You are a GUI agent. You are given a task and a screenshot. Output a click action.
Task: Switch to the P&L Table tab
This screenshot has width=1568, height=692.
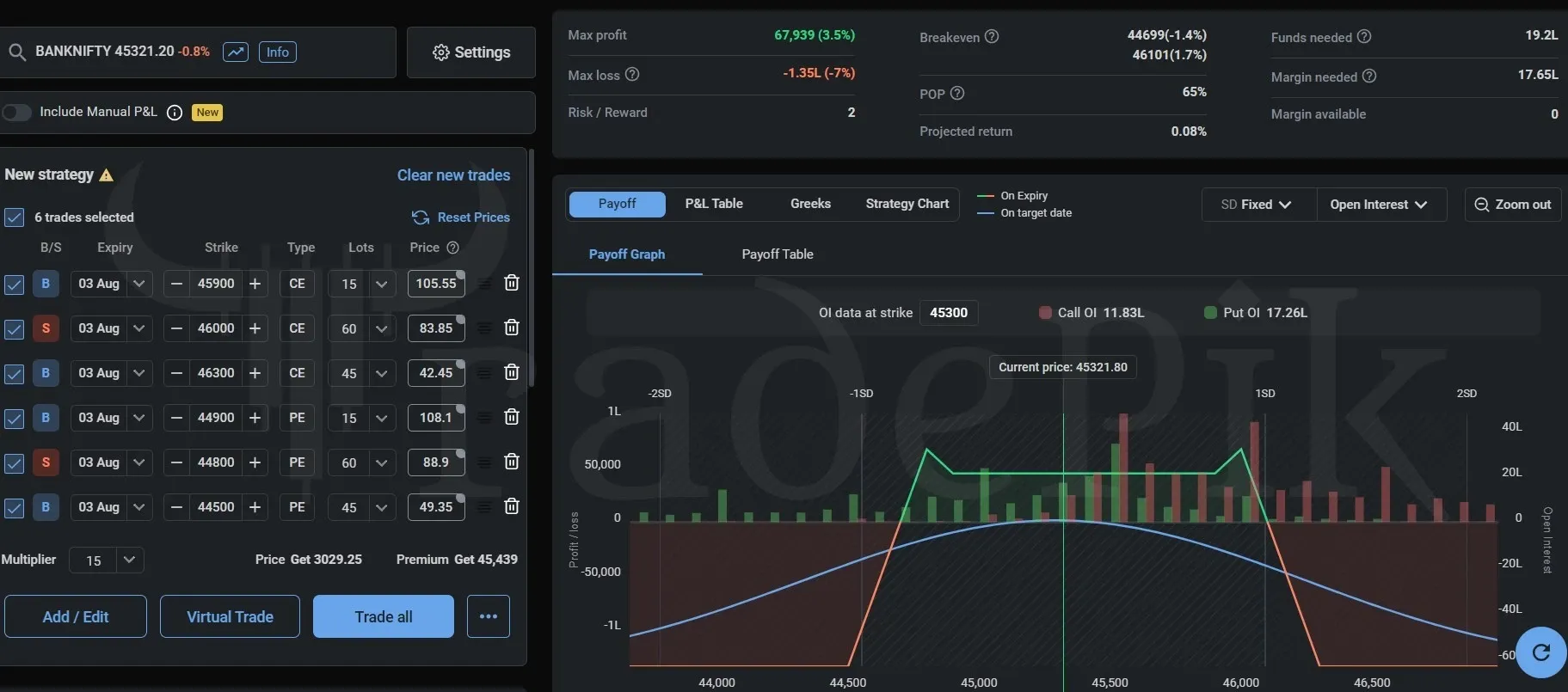click(x=714, y=204)
